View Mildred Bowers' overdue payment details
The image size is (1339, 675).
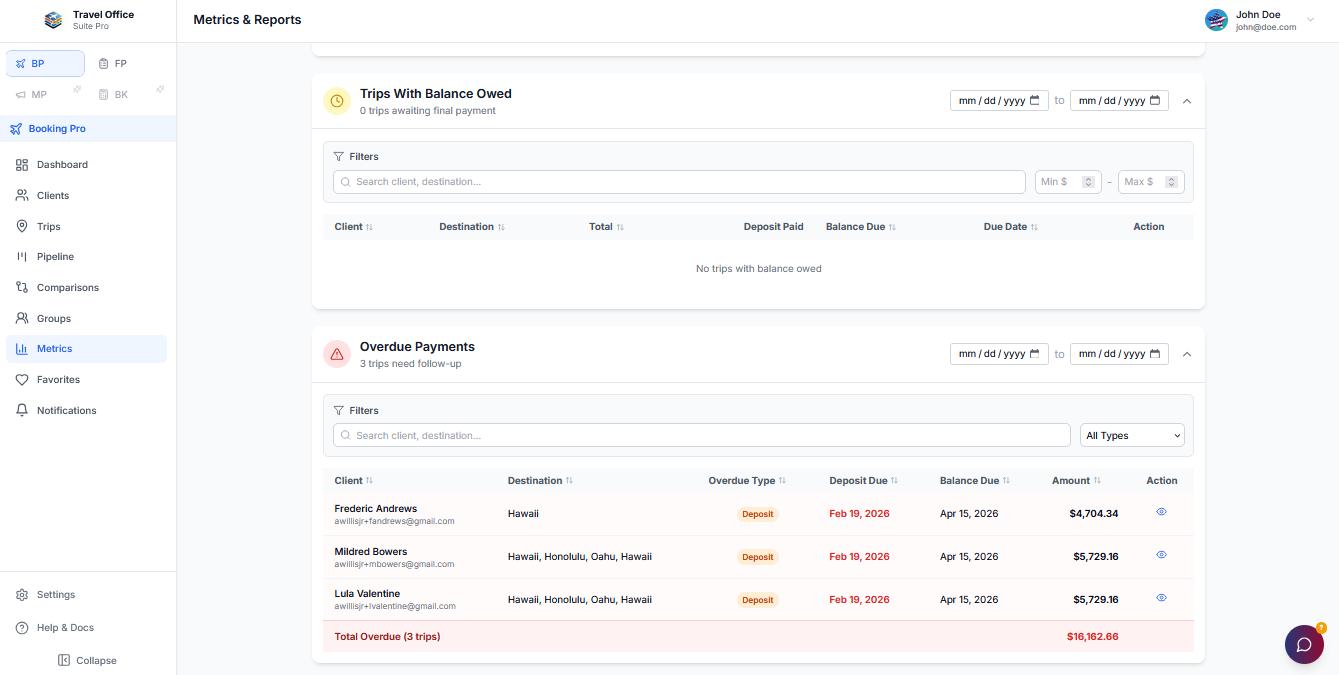(1161, 554)
